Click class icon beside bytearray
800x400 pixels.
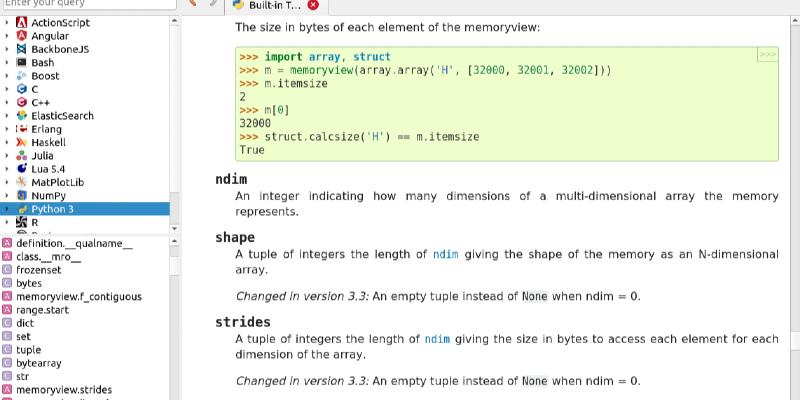[x=7, y=363]
